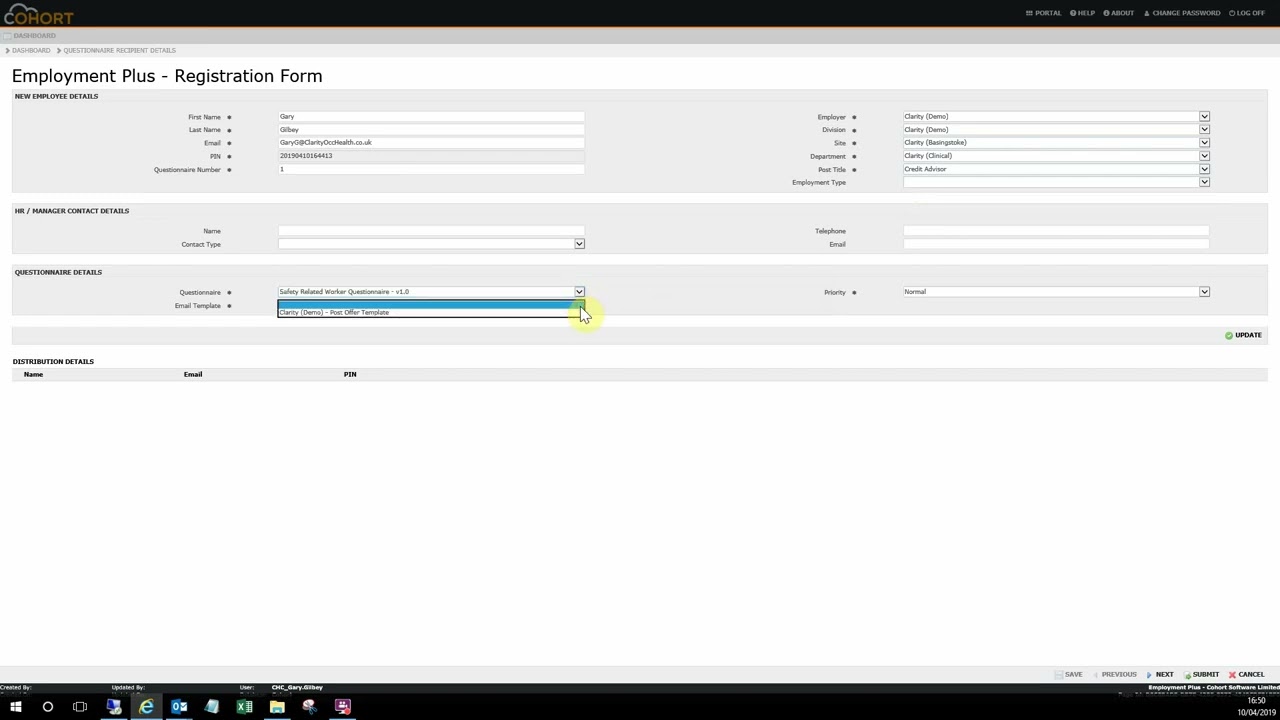The image size is (1280, 720).
Task: Select Clarity (Demo) - Post Offer Template option
Action: (431, 313)
